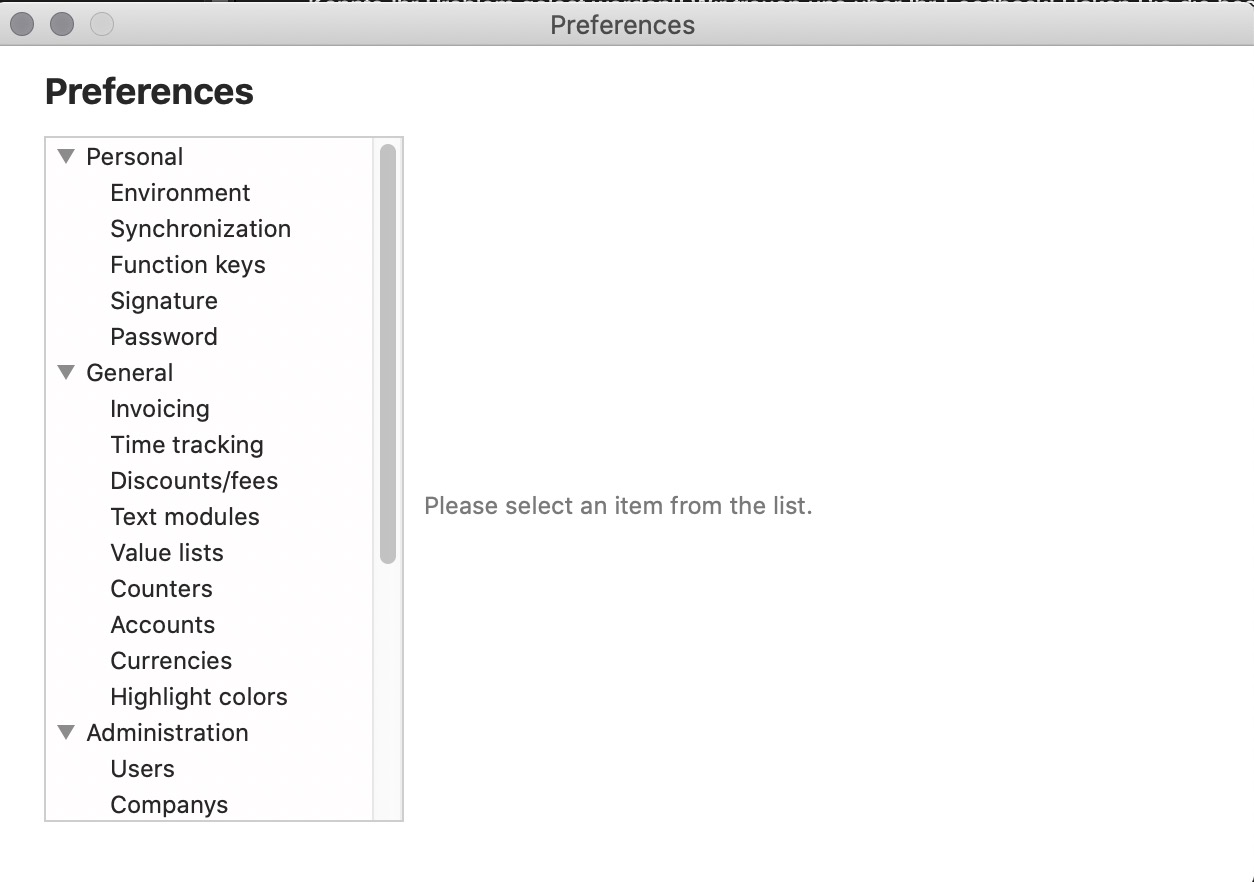
Task: Choose the Signature preference item
Action: pos(164,301)
